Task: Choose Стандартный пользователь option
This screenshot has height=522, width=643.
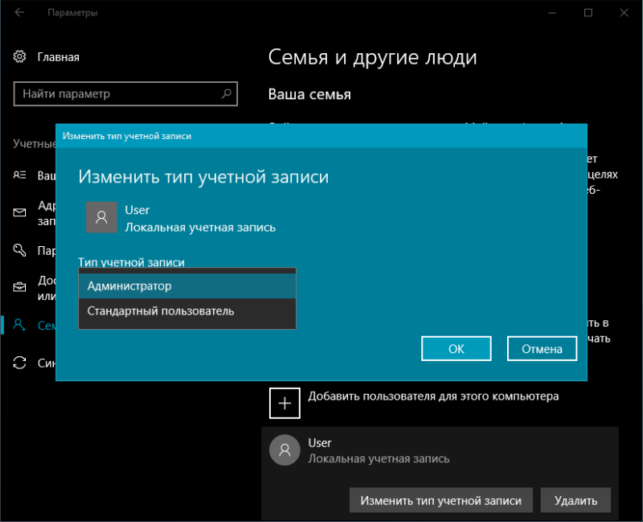Action: 187,311
